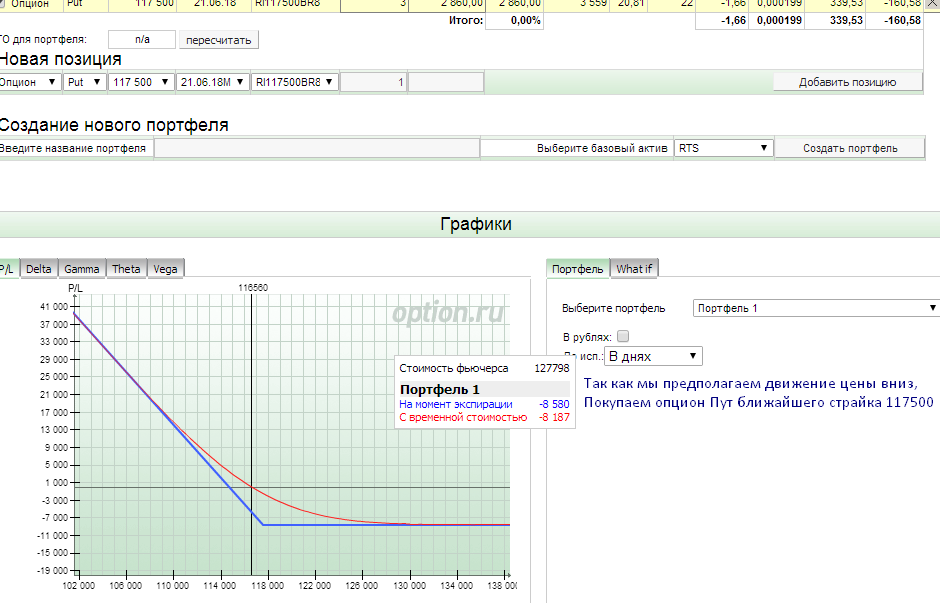Click the empty price field in new position row
940x603 pixels.
click(446, 82)
